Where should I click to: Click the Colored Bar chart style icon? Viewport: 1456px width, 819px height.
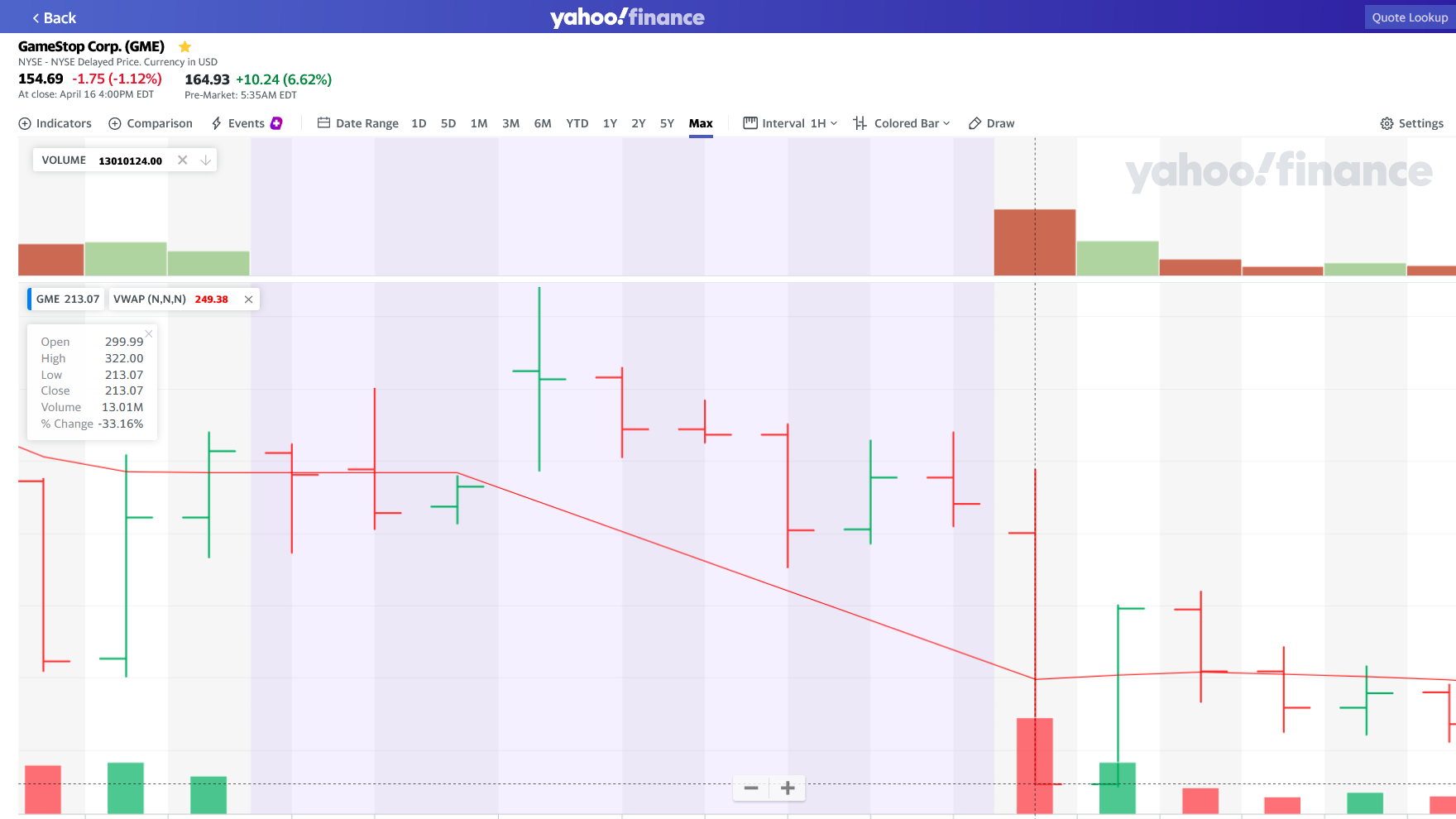(x=860, y=123)
